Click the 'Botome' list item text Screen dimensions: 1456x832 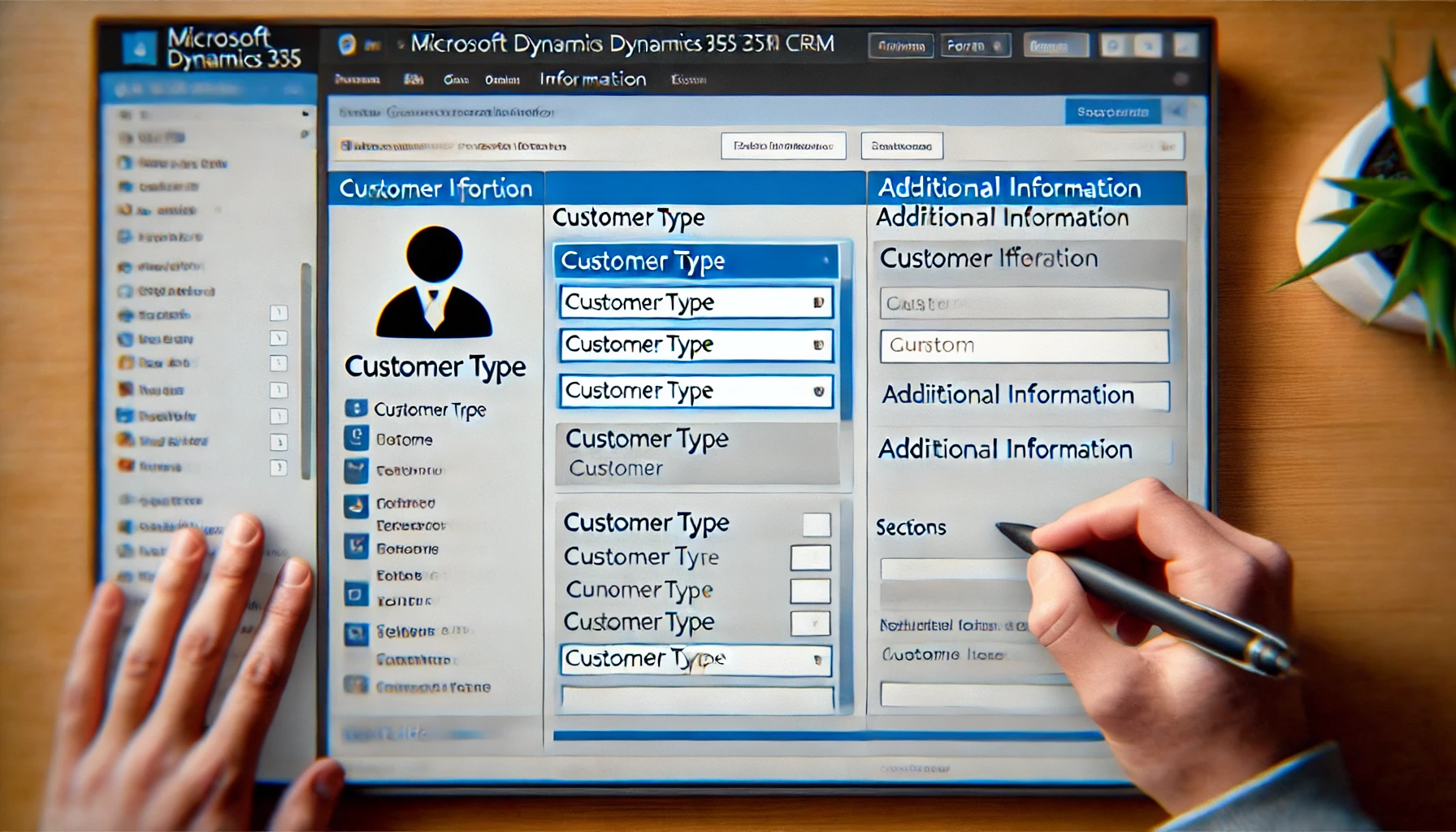(405, 440)
